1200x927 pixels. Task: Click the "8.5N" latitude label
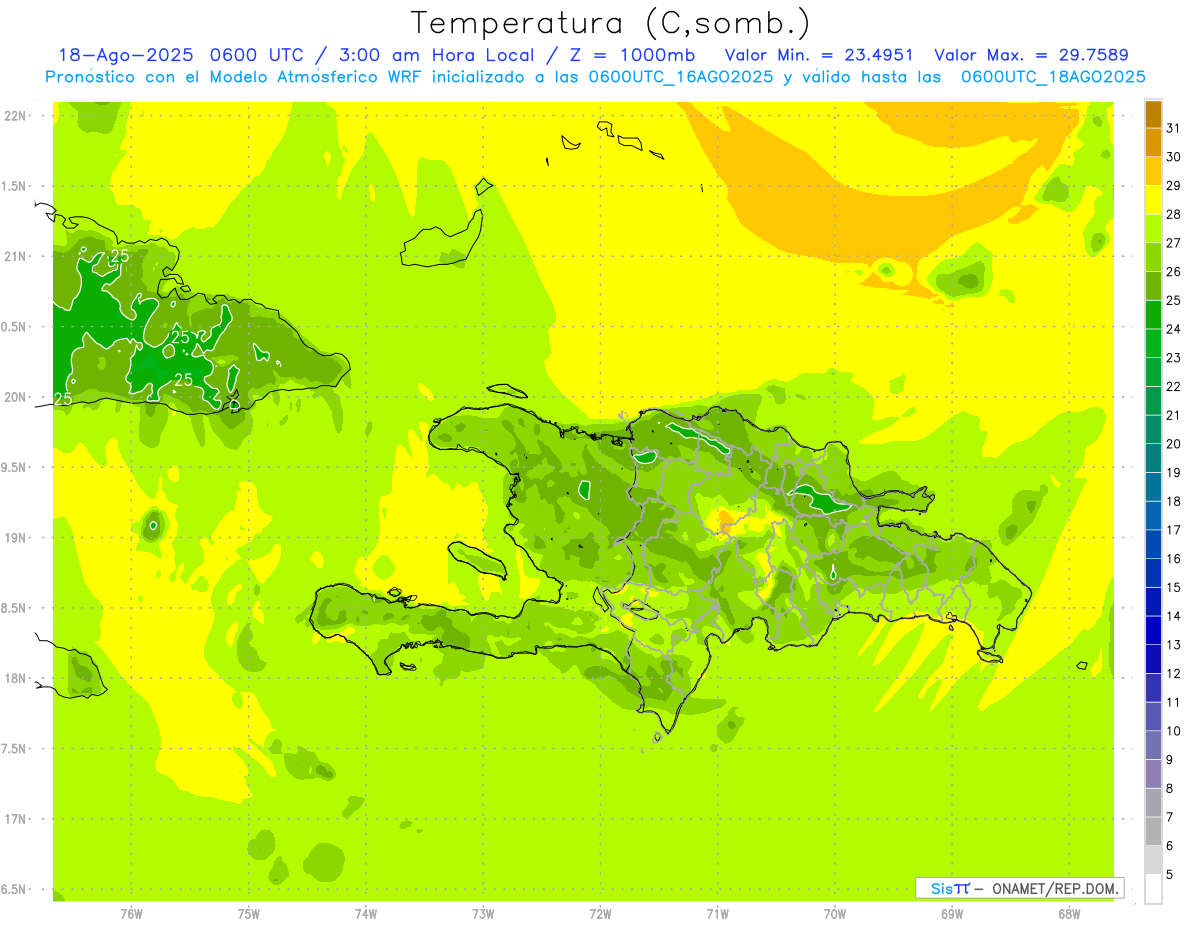(15, 608)
